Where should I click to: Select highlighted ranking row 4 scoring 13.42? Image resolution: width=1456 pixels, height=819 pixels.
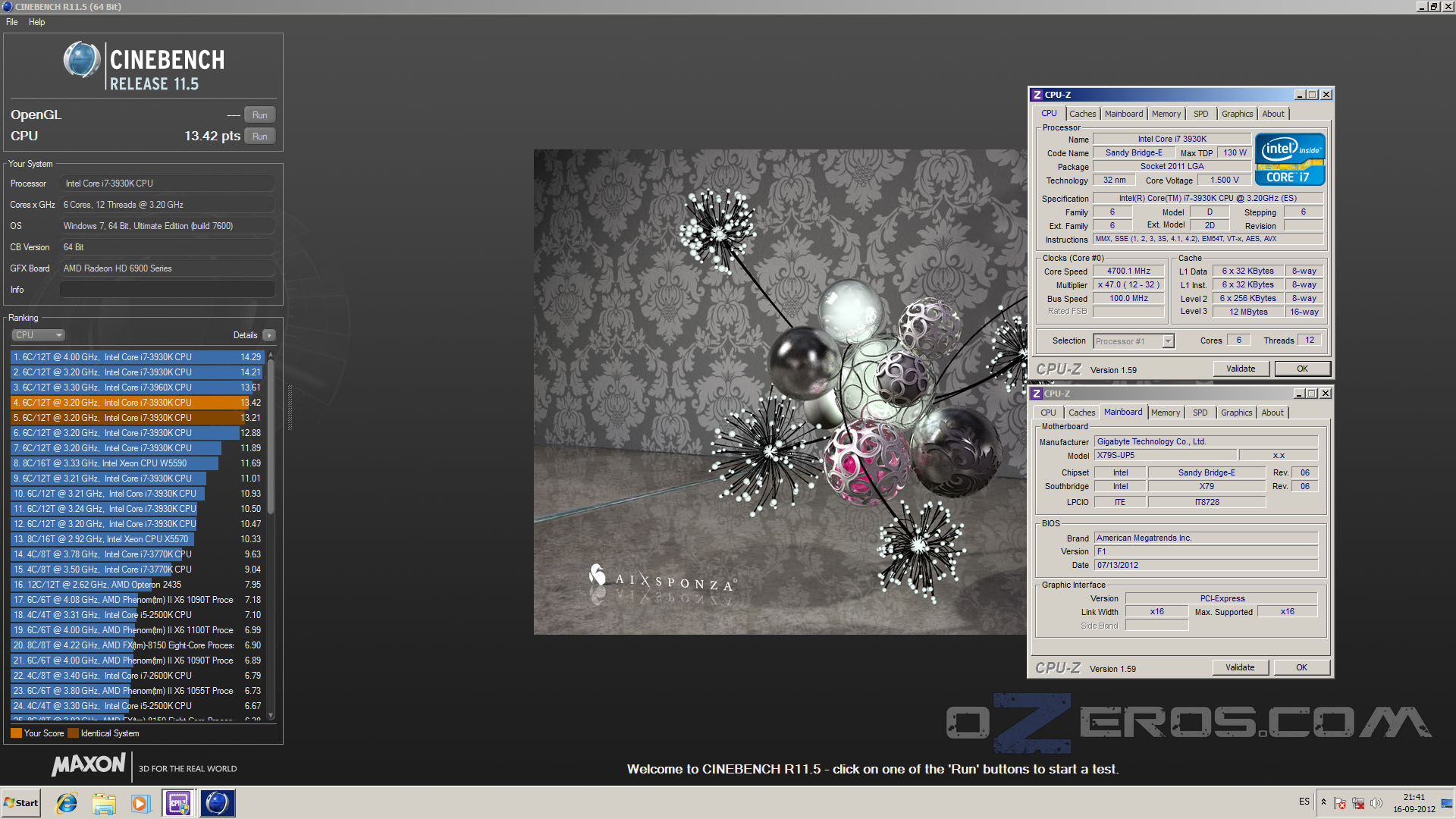(136, 403)
